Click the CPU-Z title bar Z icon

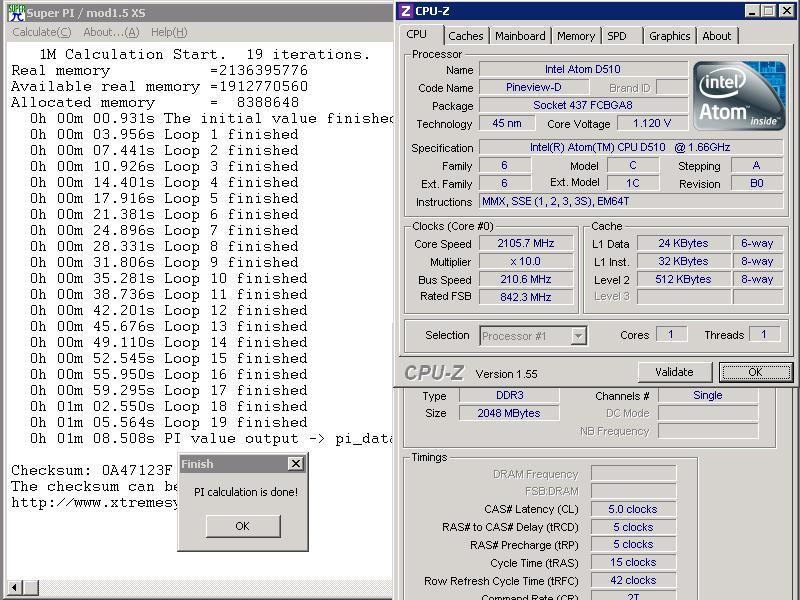click(x=406, y=11)
